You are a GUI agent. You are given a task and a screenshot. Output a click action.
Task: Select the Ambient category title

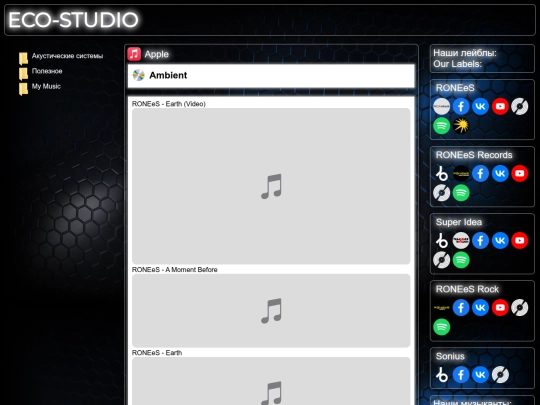click(168, 75)
